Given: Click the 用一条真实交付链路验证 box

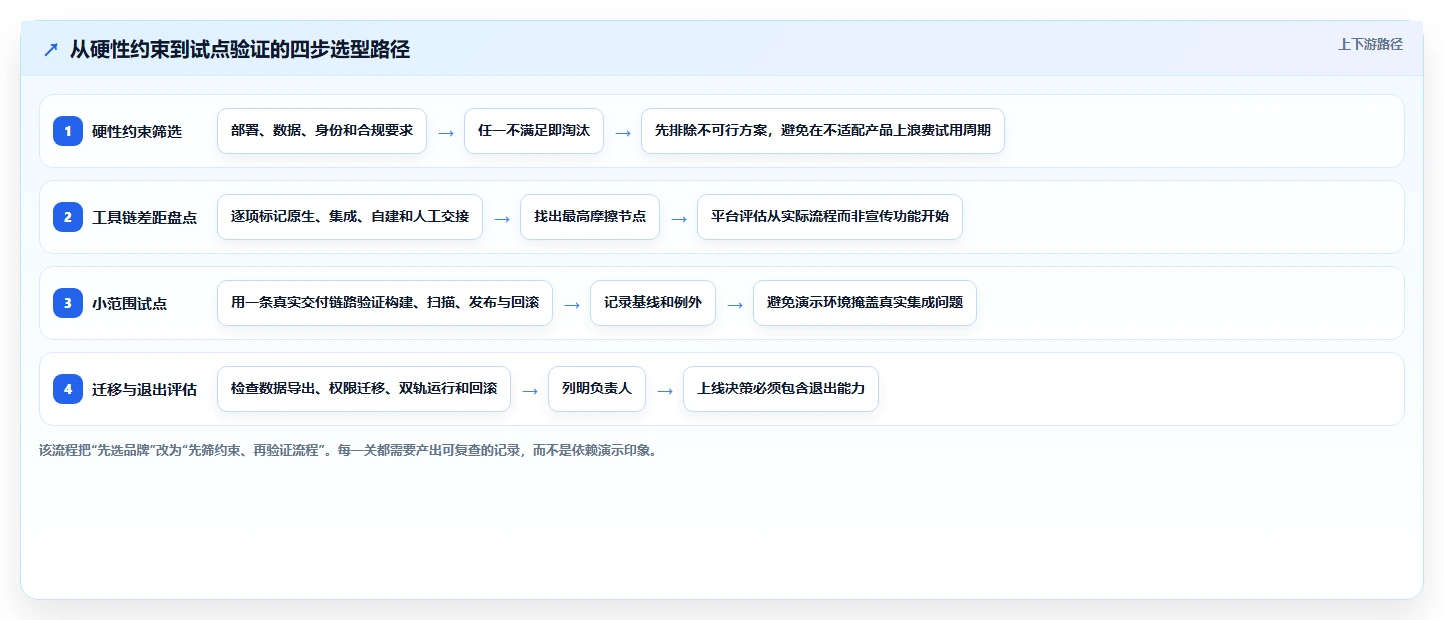Looking at the screenshot, I should point(385,303).
